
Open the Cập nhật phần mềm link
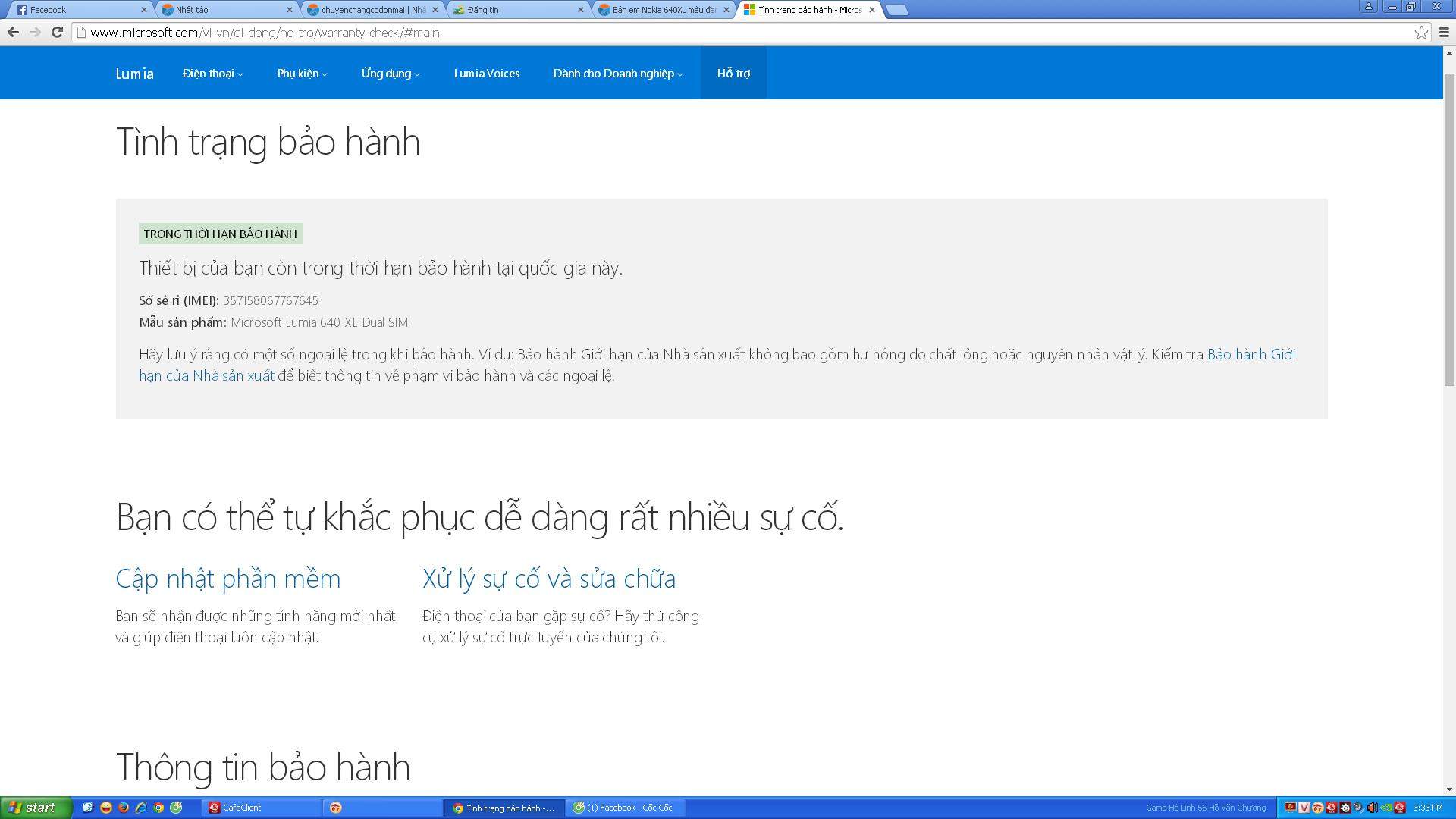[227, 579]
